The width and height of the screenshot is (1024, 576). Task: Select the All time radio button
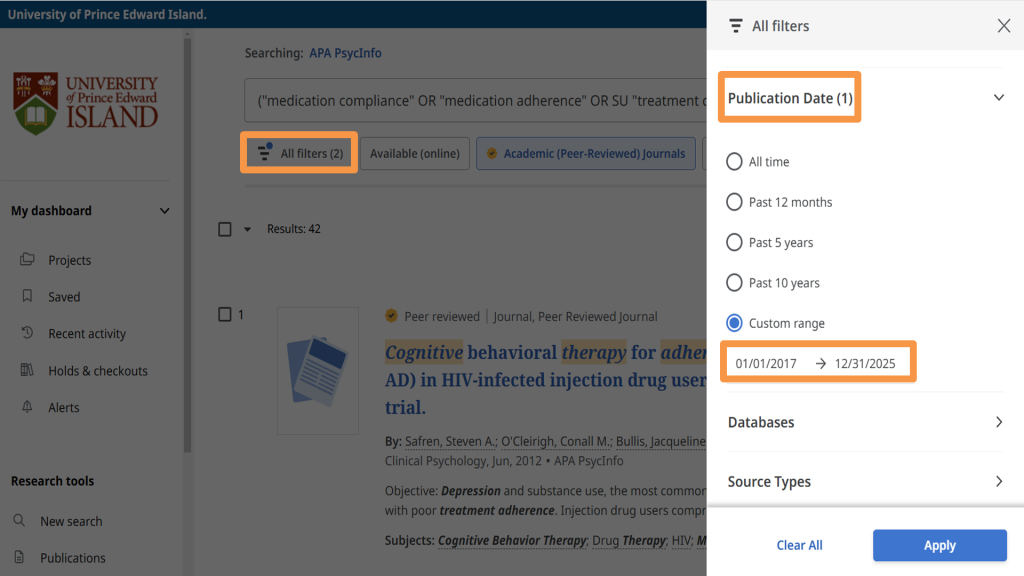click(x=735, y=162)
